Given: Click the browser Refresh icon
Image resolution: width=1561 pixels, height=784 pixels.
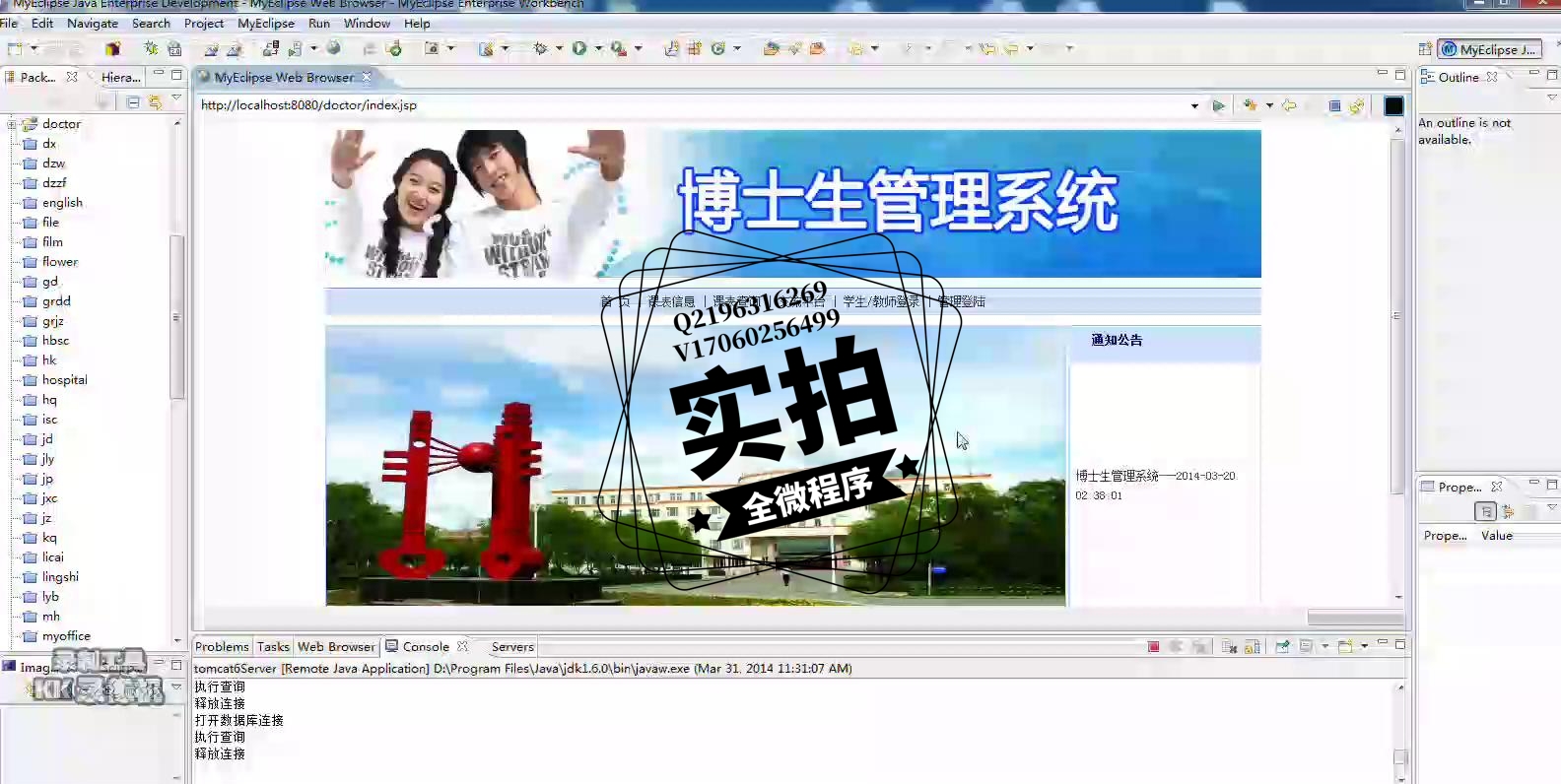Looking at the screenshot, I should point(1357,105).
